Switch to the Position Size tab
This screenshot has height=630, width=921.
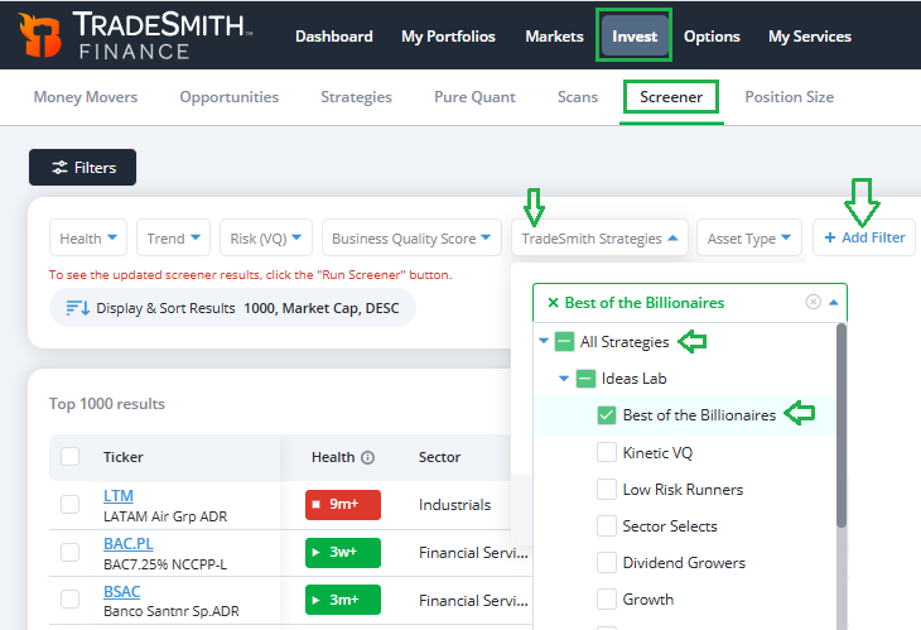[789, 97]
